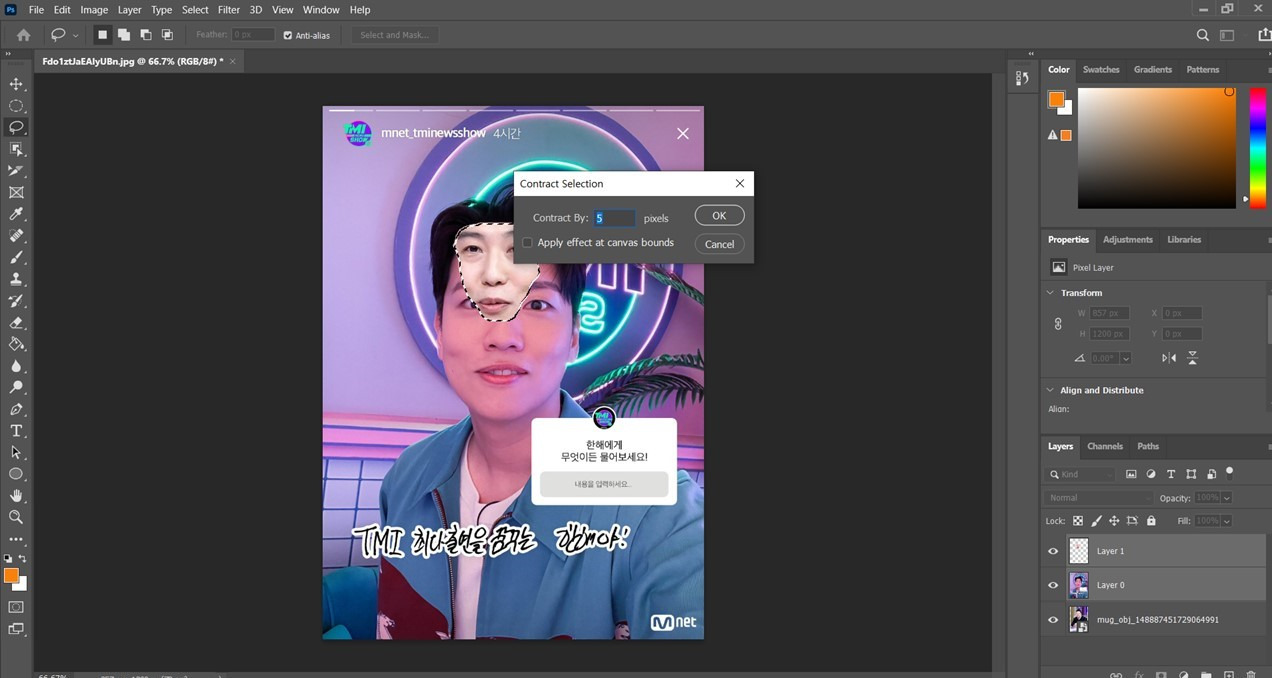Screen dimensions: 1272x678
Task: Toggle Anti-alias in the options bar
Action: point(288,34)
